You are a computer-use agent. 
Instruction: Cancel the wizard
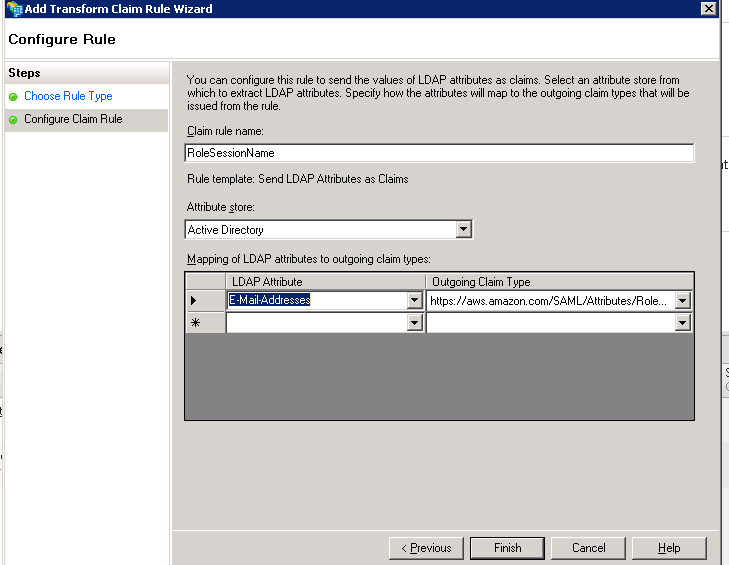[x=588, y=548]
